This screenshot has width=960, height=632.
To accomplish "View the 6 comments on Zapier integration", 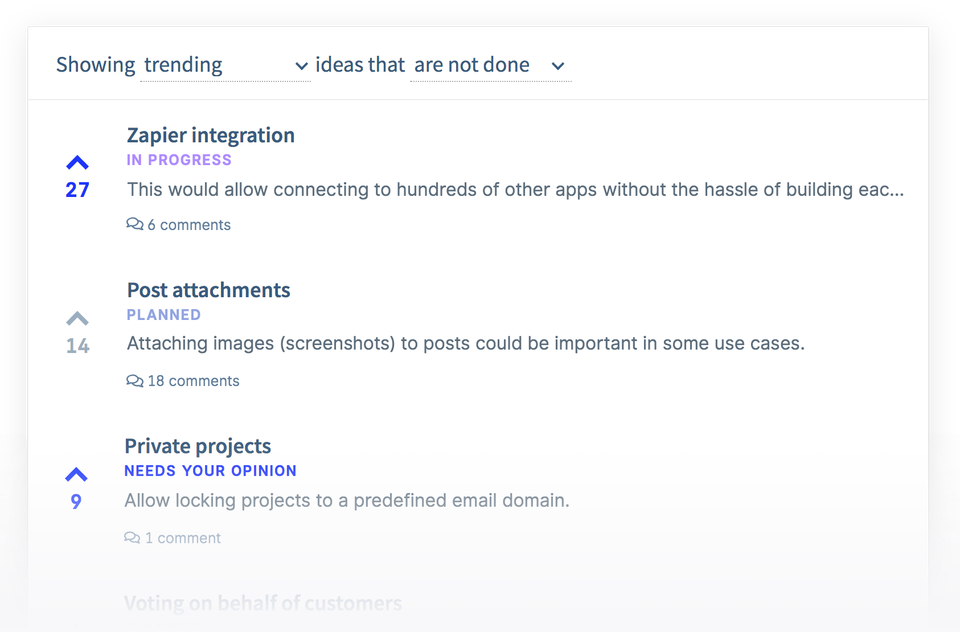I will (x=189, y=225).
